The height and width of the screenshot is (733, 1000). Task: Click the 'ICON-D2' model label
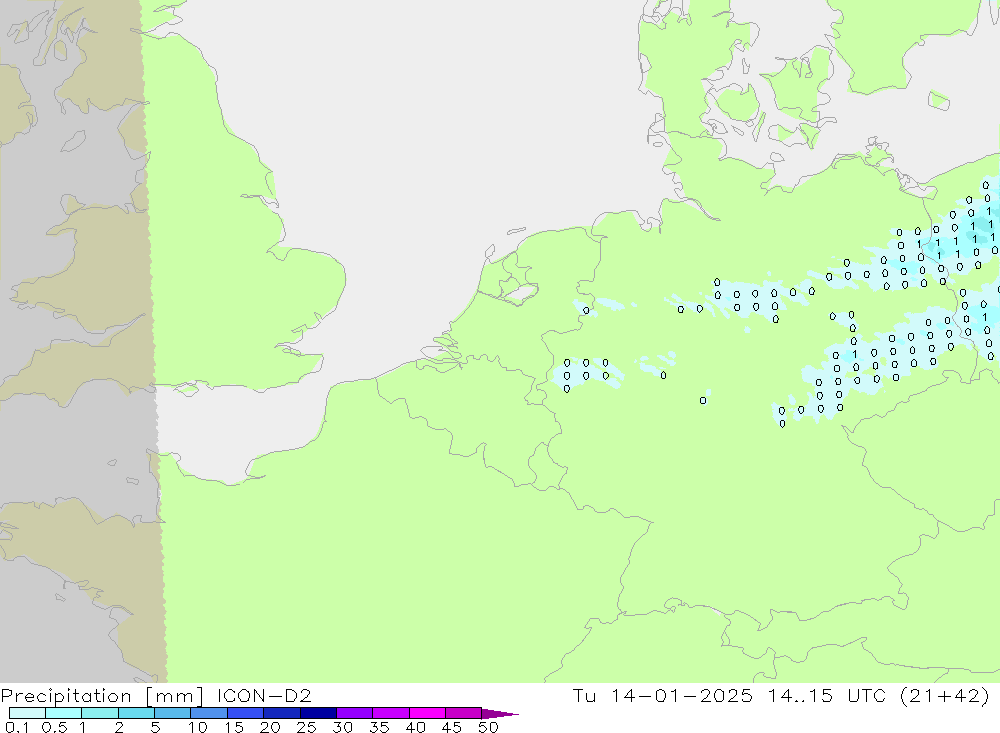pos(264,695)
